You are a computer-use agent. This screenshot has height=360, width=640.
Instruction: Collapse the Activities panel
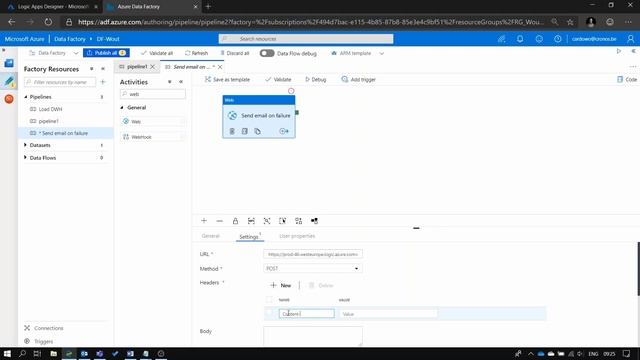click(181, 82)
